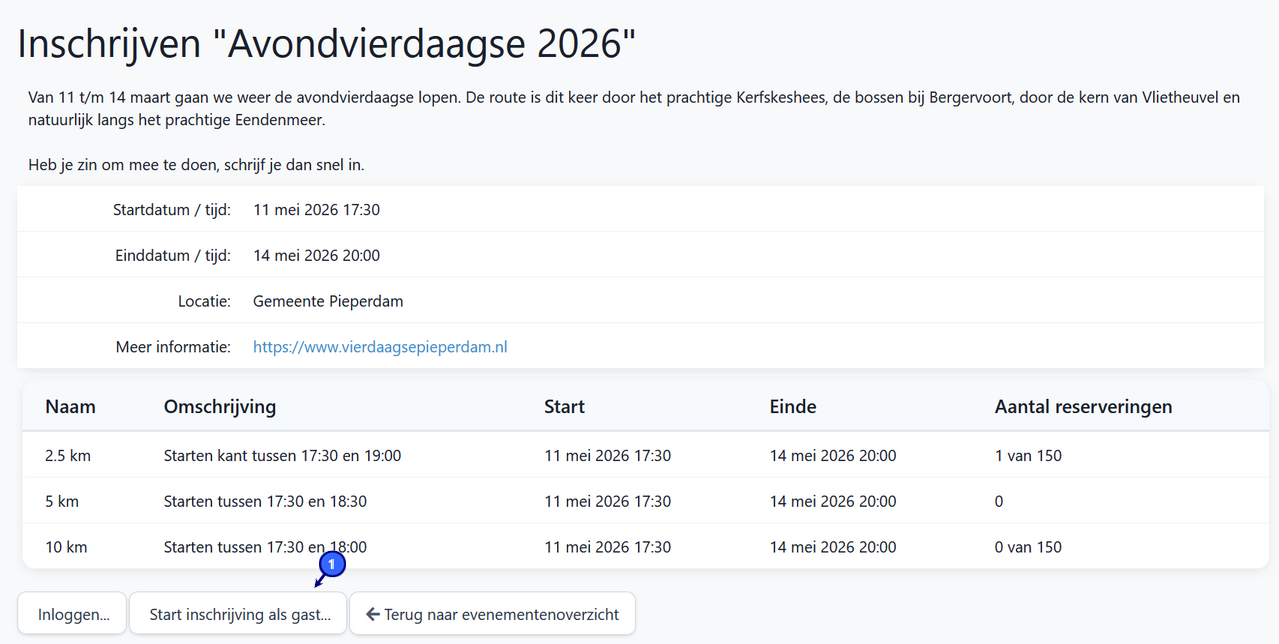The width and height of the screenshot is (1279, 644).
Task: Click the page title Inschrijven Avondvierdaagse 2026
Action: pos(323,43)
